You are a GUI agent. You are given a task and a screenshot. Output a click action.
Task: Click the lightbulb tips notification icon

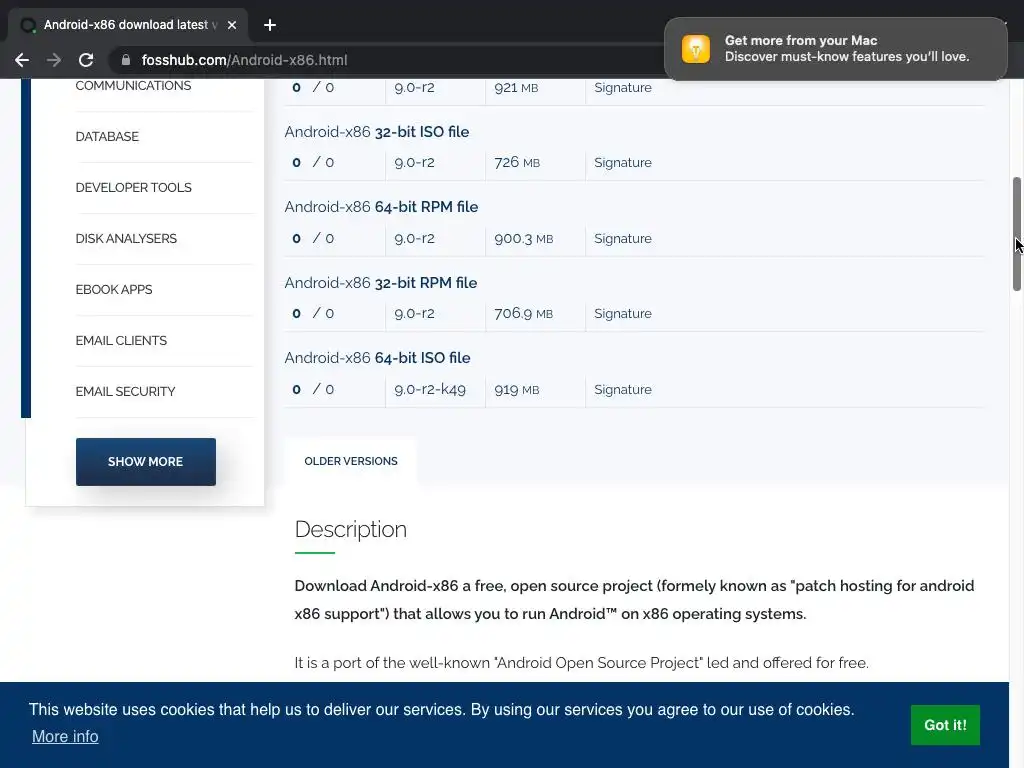click(x=696, y=49)
